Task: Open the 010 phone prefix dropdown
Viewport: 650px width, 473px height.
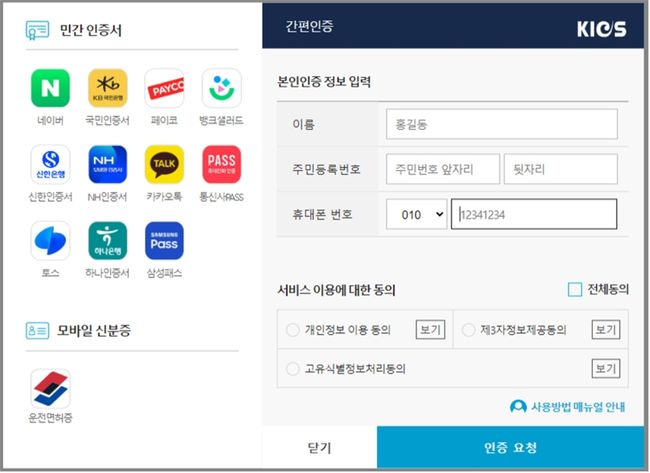Action: pyautogui.click(x=418, y=214)
